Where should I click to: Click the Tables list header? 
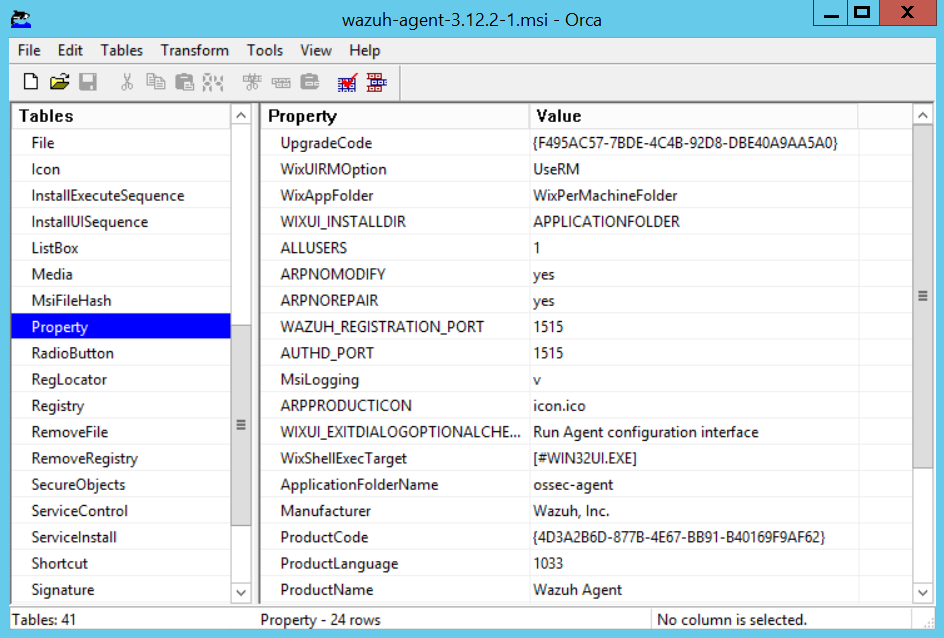[x=121, y=116]
